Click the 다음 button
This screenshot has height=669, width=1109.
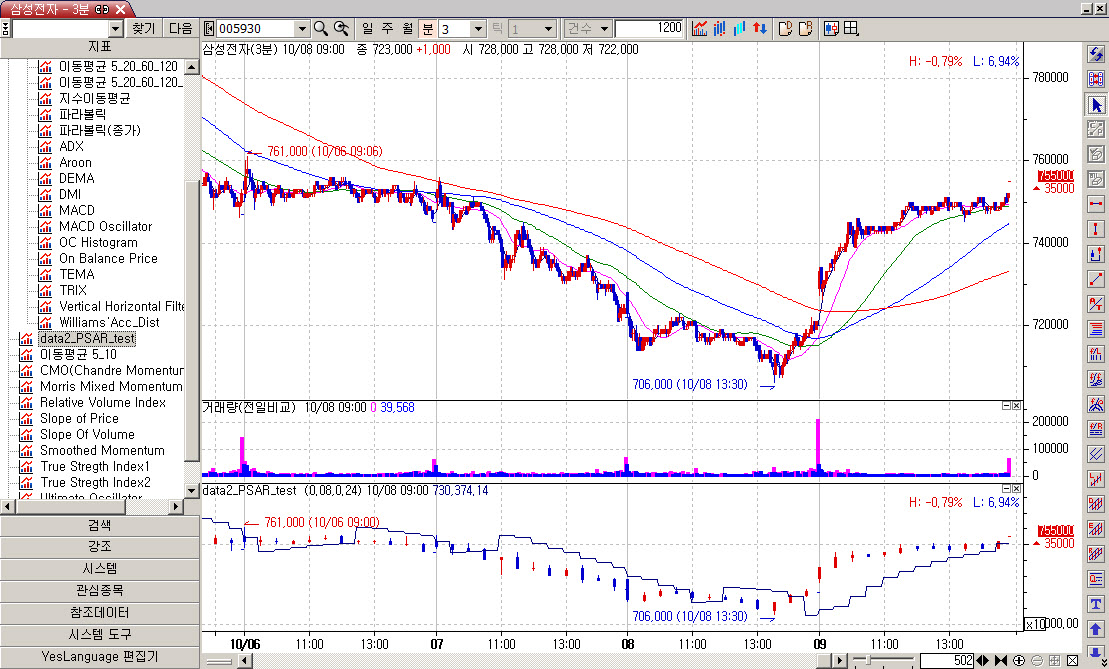pos(180,29)
